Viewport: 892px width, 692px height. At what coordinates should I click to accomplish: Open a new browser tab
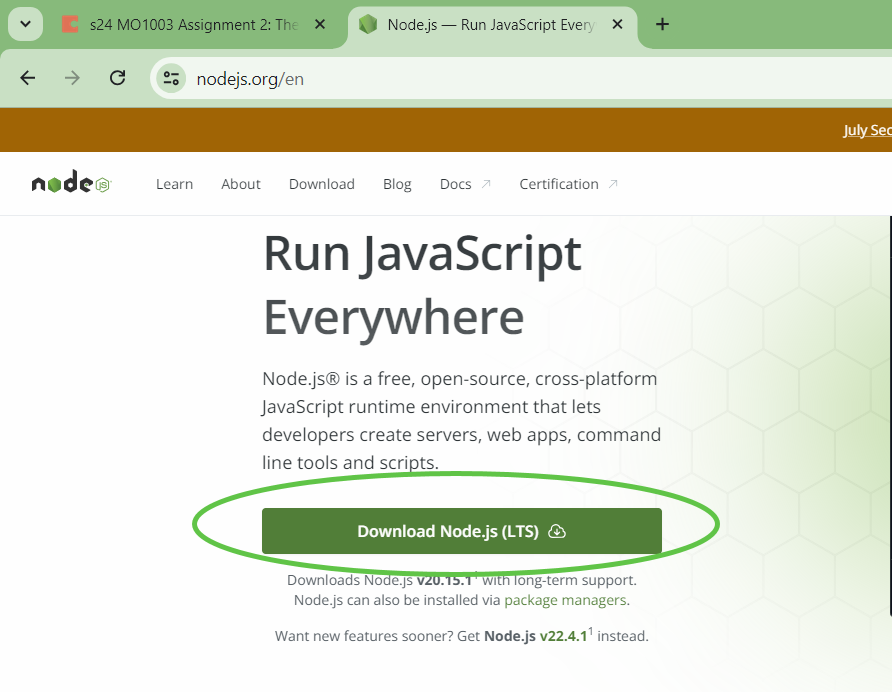[662, 24]
